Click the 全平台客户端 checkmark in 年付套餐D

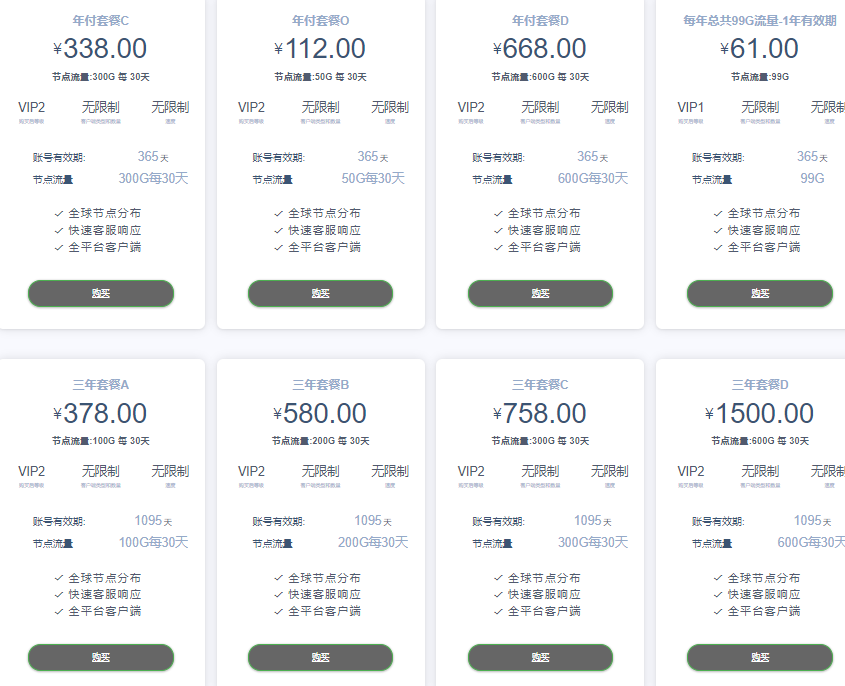coord(498,247)
